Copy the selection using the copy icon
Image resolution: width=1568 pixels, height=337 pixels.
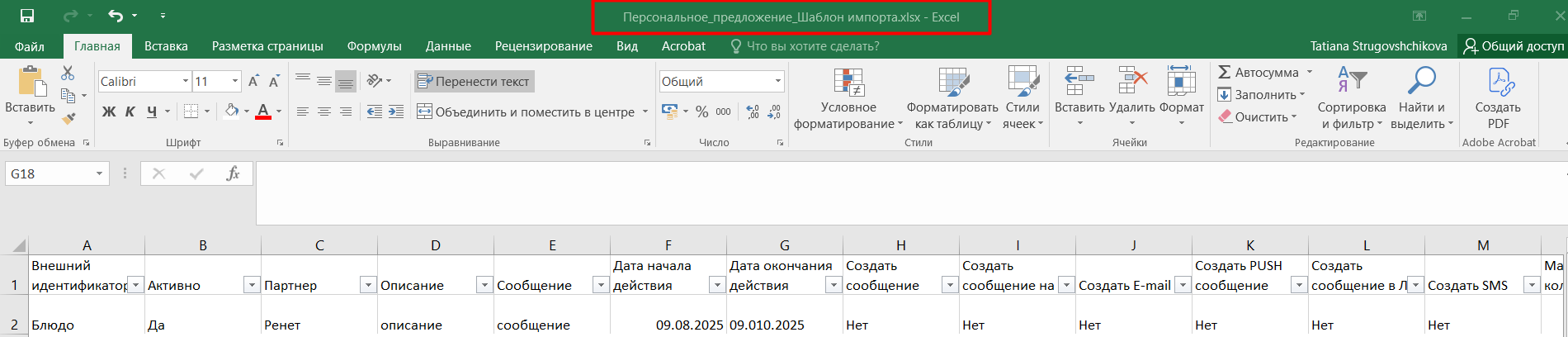[68, 96]
